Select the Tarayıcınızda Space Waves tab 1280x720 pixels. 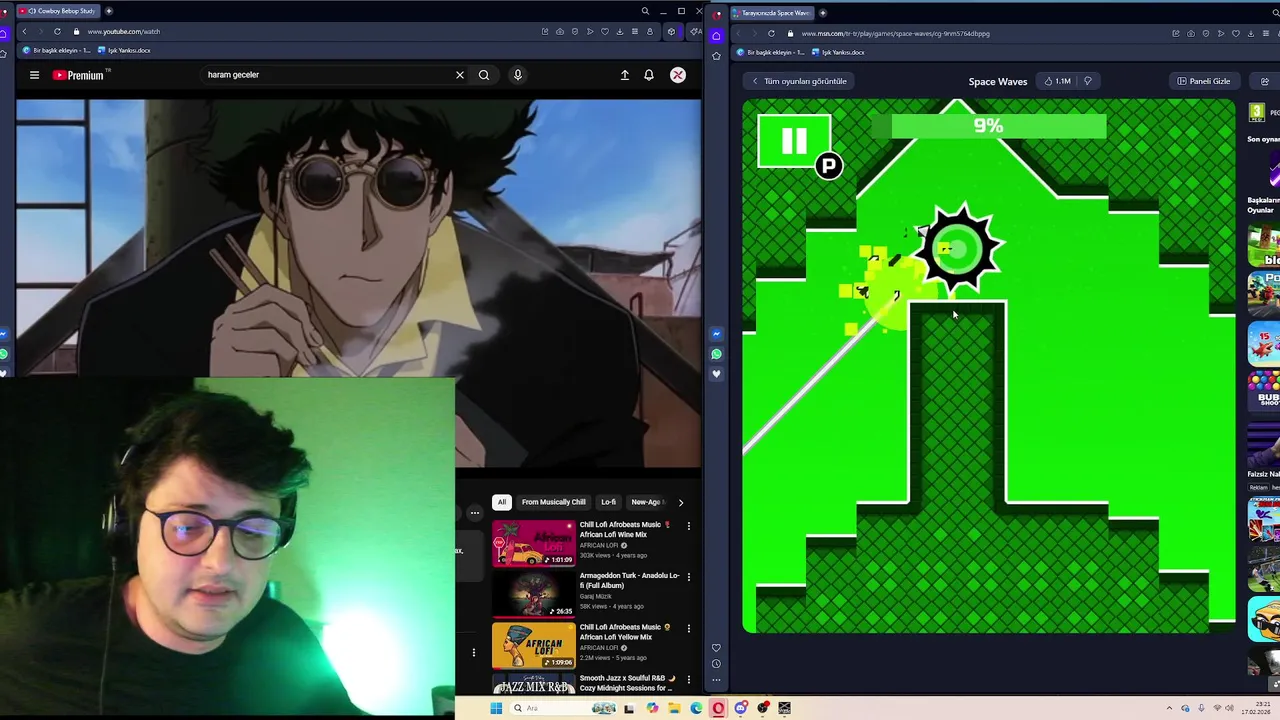(x=773, y=13)
